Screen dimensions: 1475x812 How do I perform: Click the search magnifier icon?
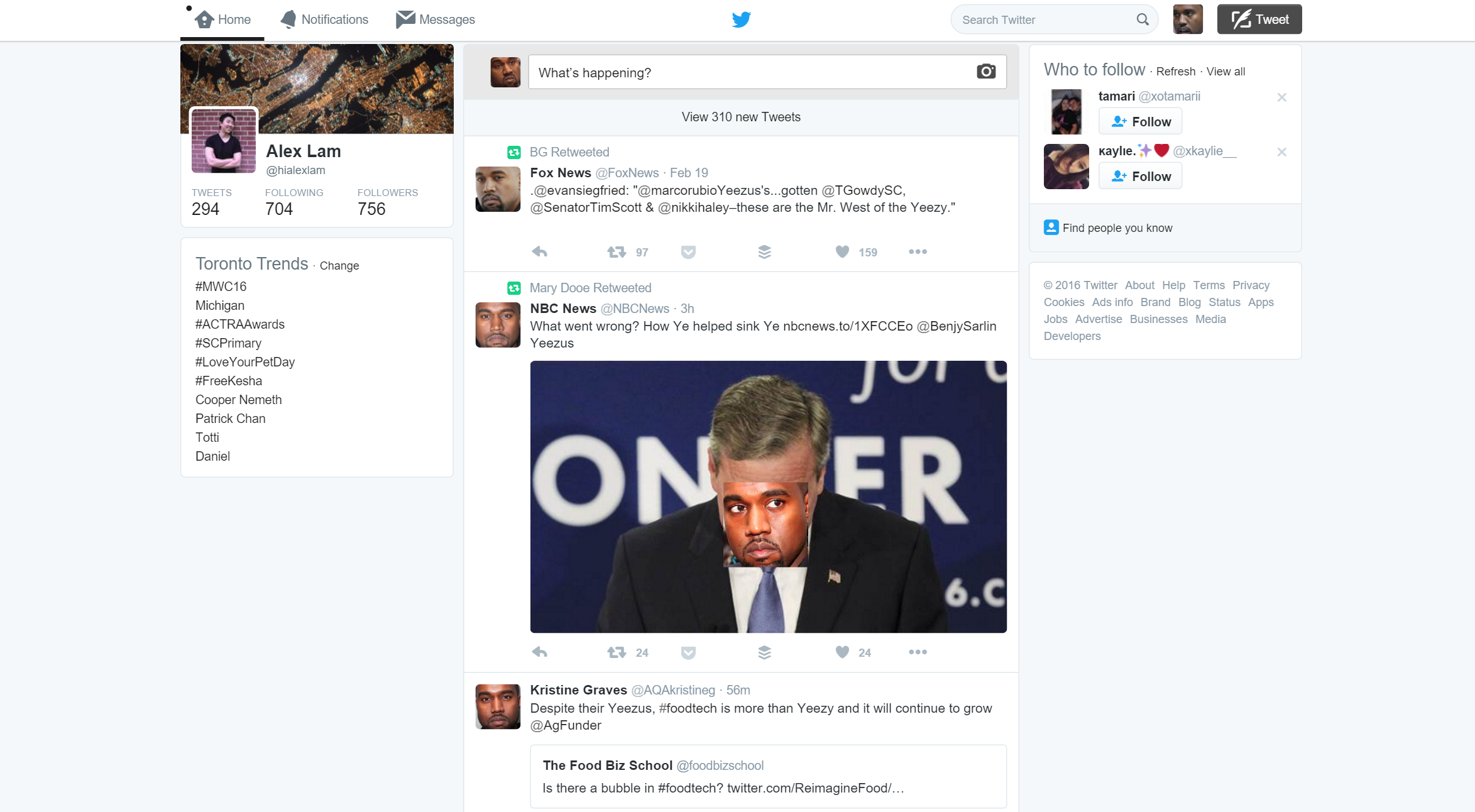[x=1142, y=19]
